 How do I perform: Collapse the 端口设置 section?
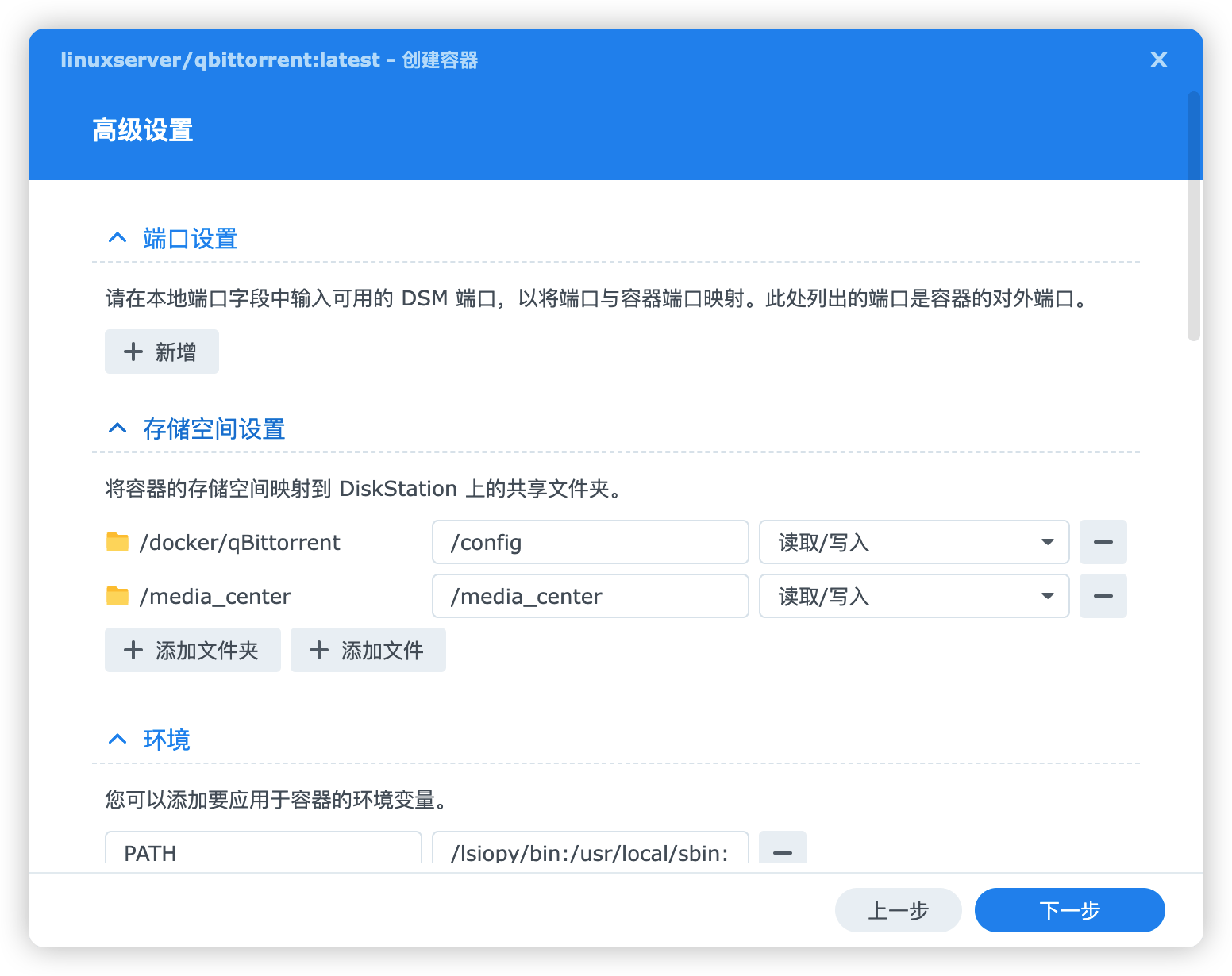pos(117,238)
